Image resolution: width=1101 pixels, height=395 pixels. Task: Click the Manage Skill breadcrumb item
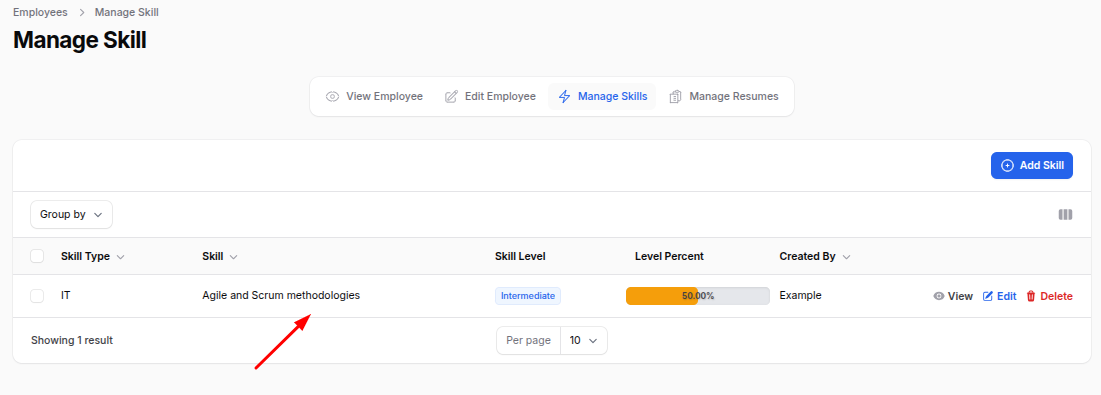tap(126, 12)
